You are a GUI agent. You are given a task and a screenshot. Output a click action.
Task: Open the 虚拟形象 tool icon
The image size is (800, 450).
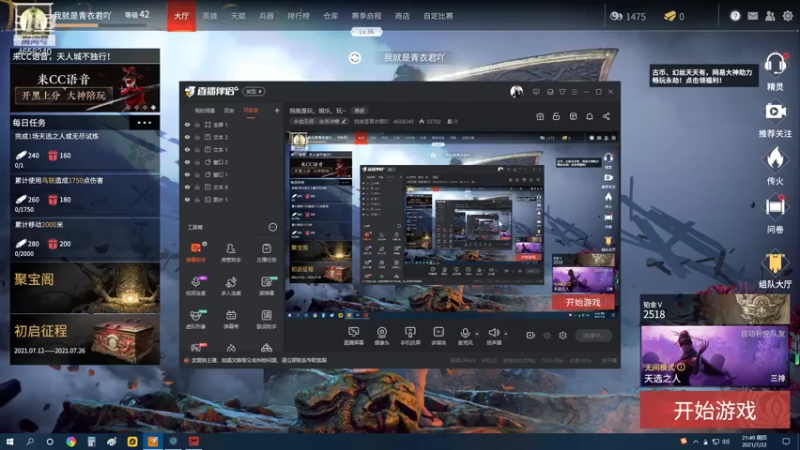point(195,318)
